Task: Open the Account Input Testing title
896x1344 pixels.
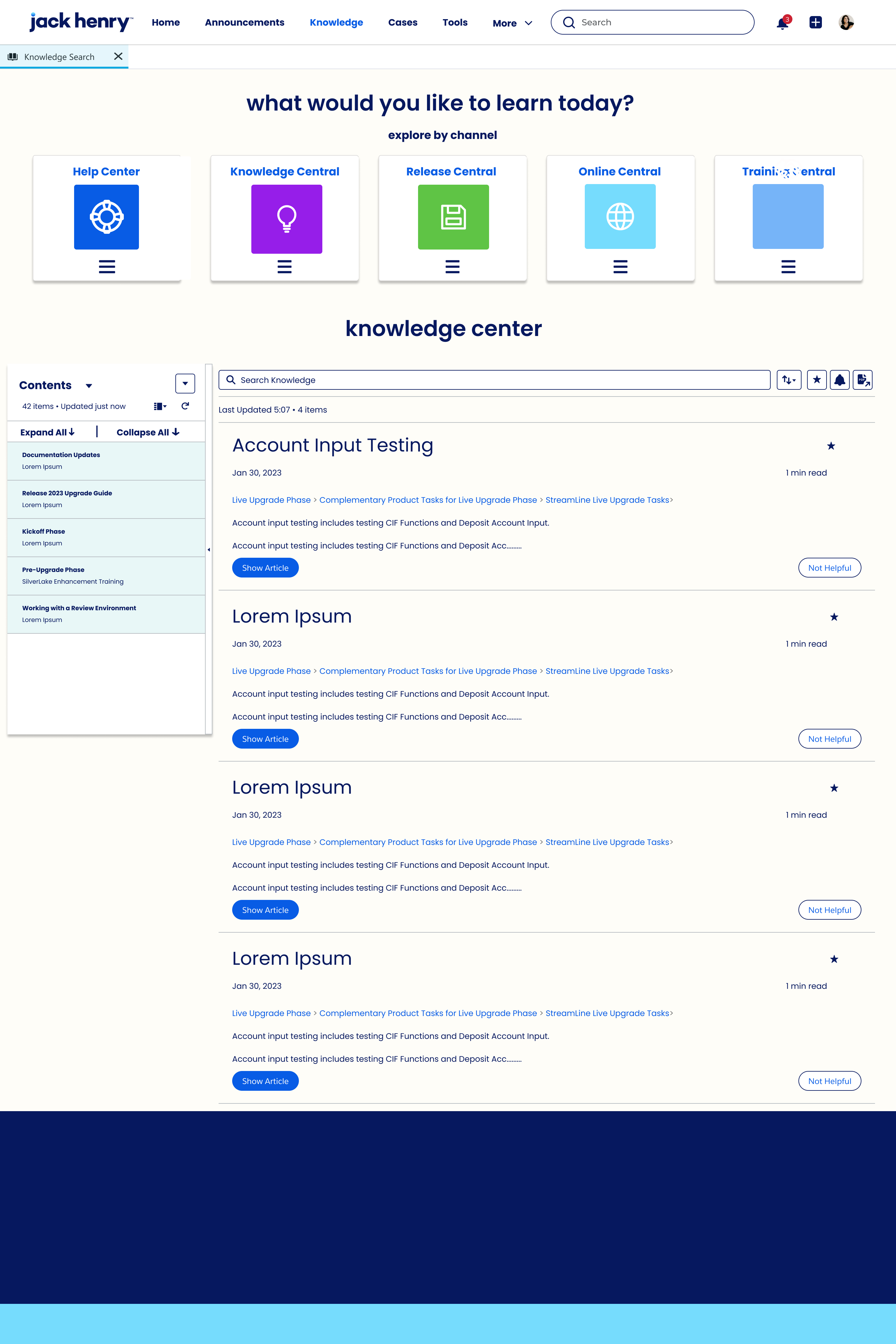Action: [x=333, y=446]
